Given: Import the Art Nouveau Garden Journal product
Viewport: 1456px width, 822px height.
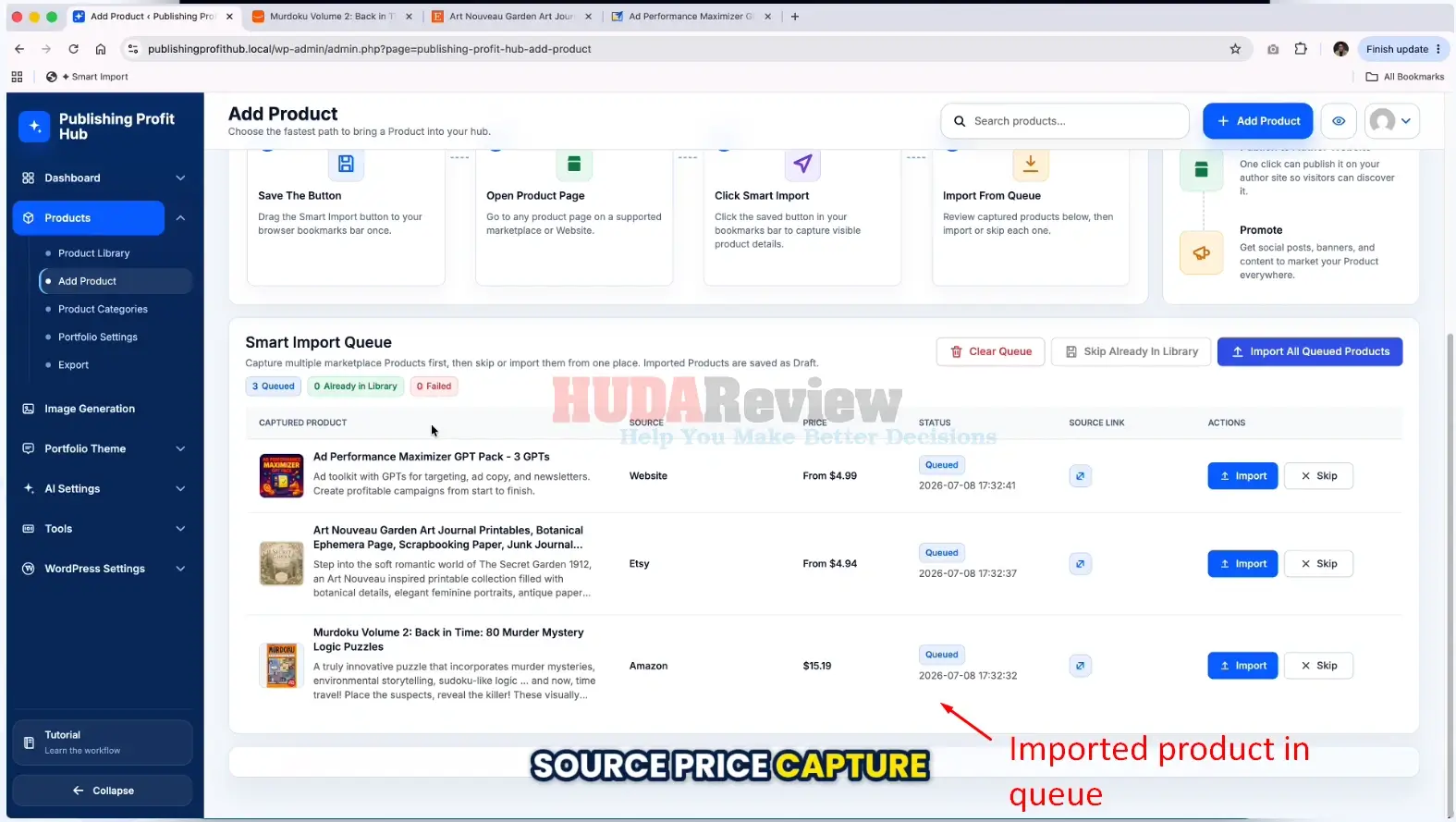Looking at the screenshot, I should click(x=1242, y=564).
